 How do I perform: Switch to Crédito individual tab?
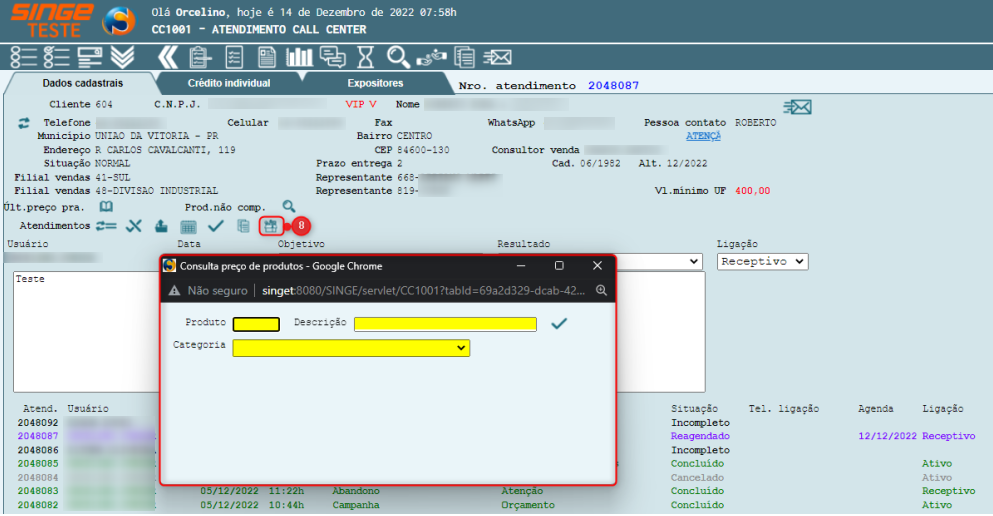229,83
